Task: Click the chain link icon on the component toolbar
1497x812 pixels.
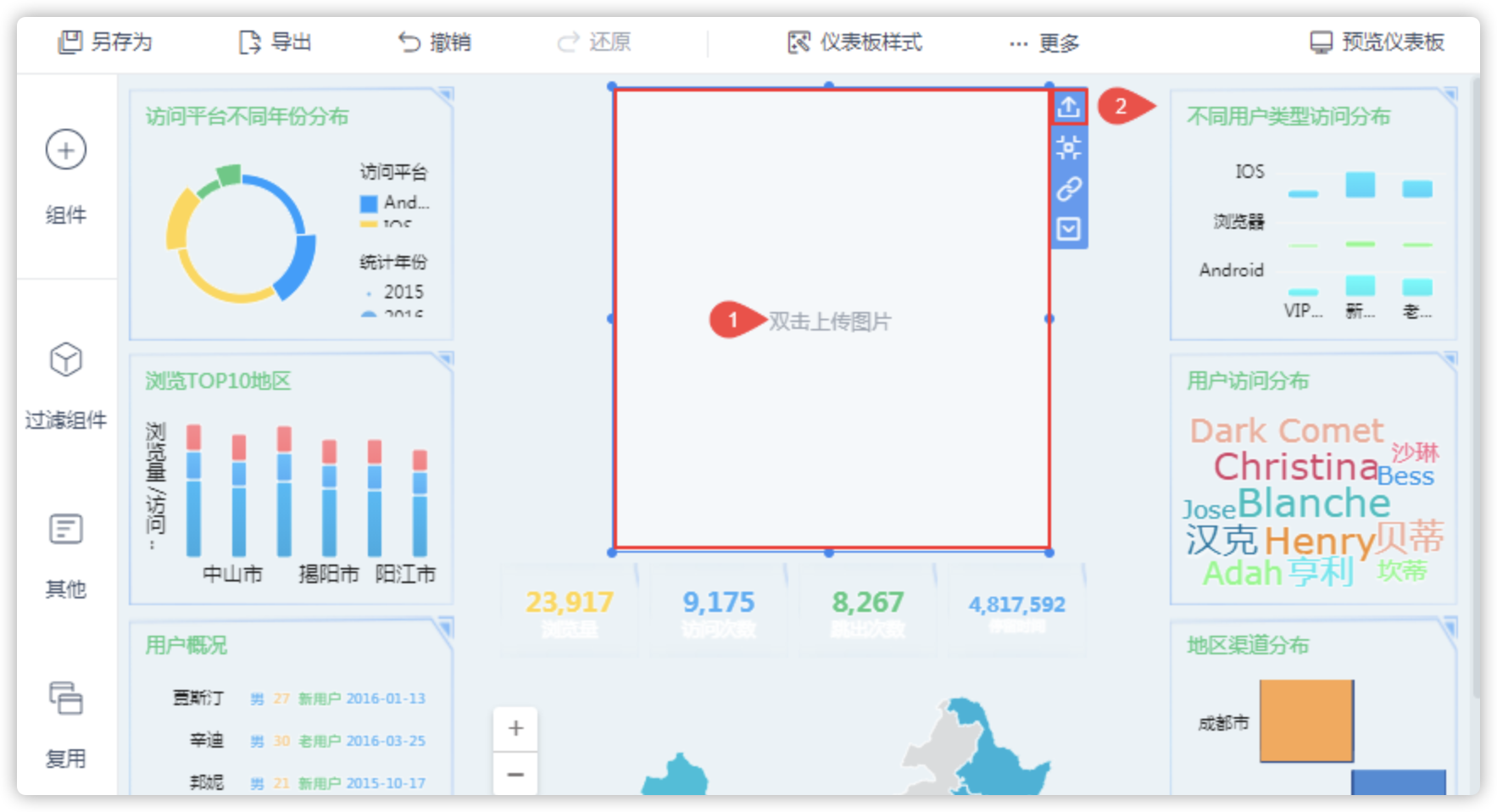Action: pos(1068,188)
